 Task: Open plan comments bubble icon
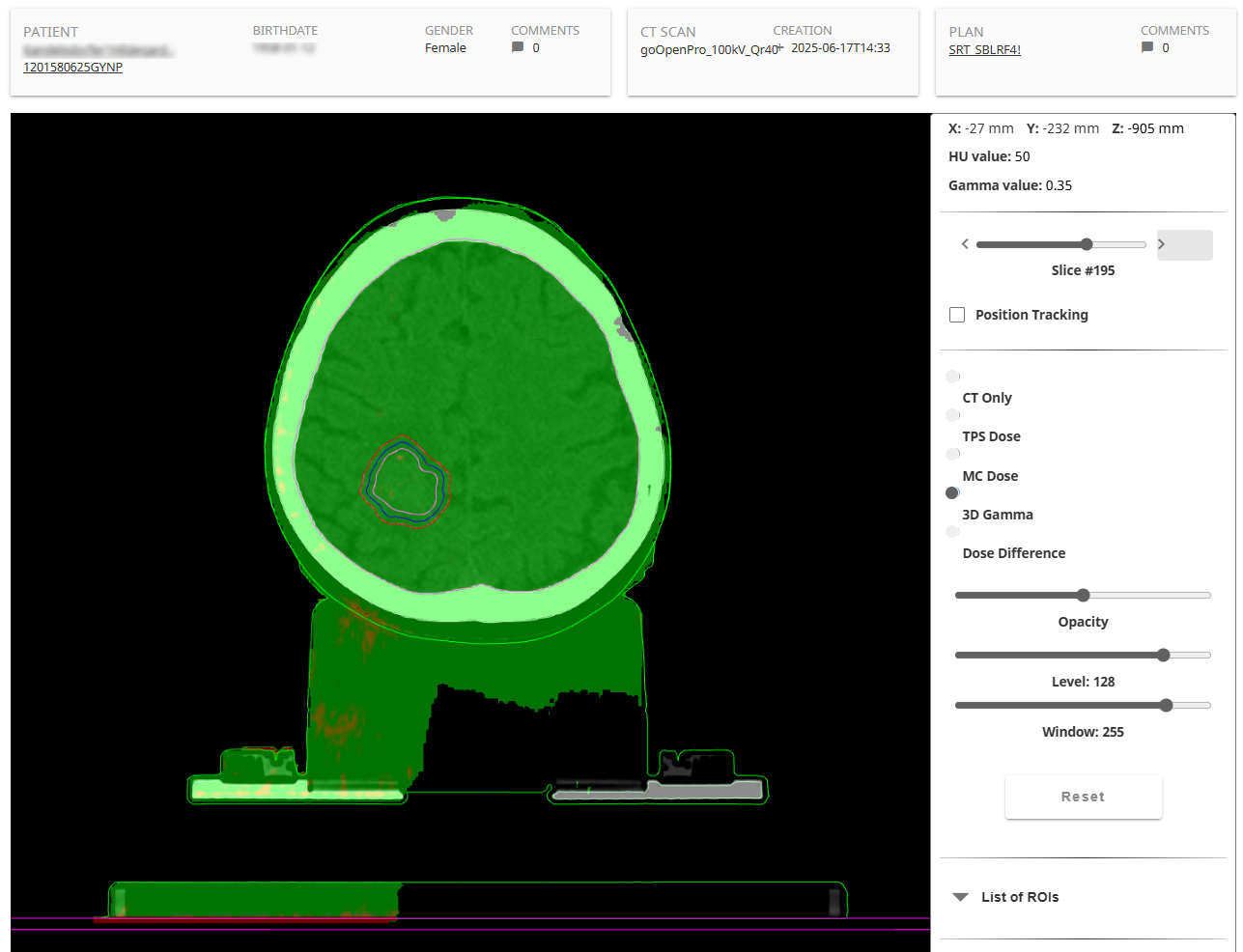tap(1147, 47)
